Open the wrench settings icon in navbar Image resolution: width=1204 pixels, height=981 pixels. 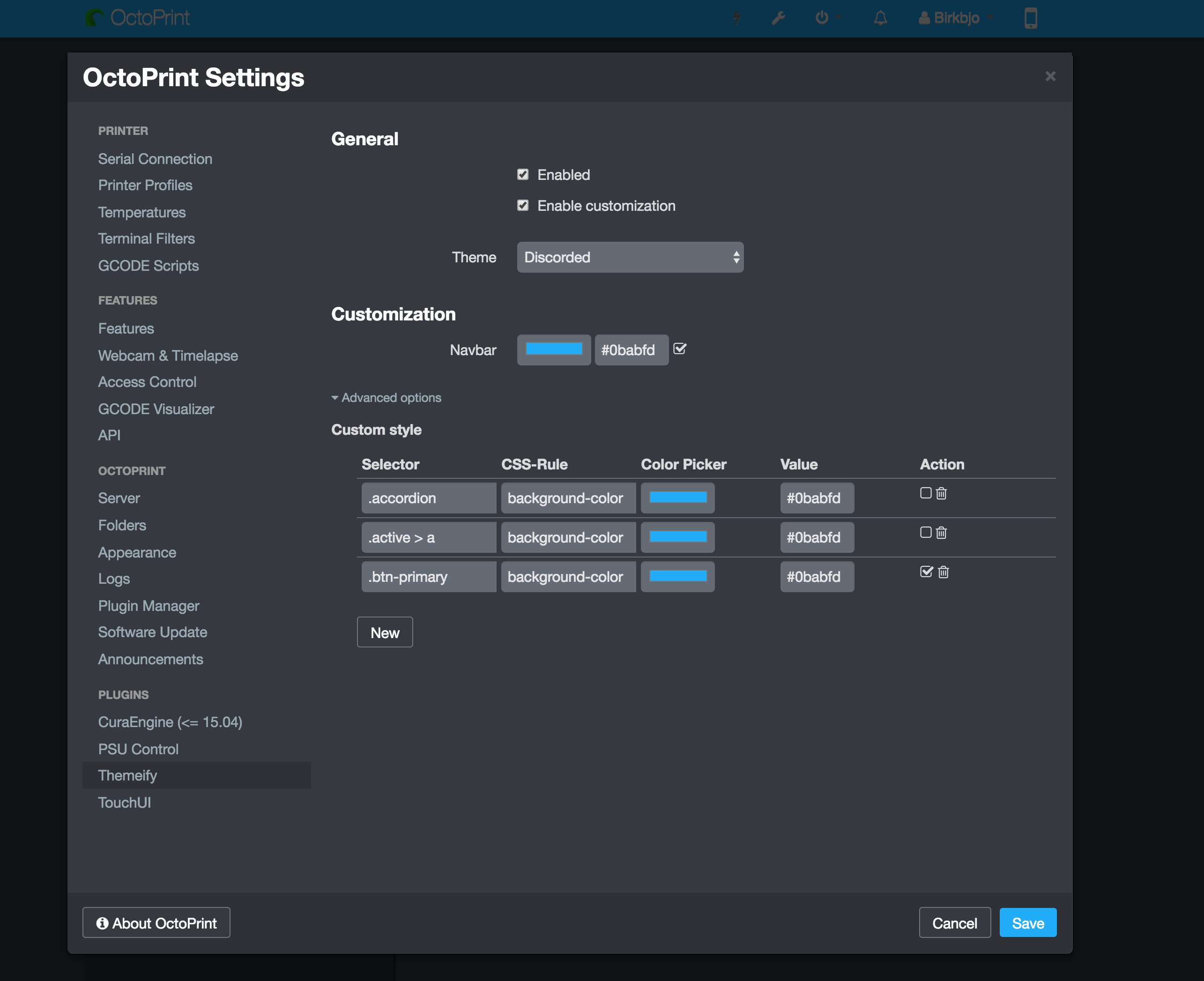(778, 18)
